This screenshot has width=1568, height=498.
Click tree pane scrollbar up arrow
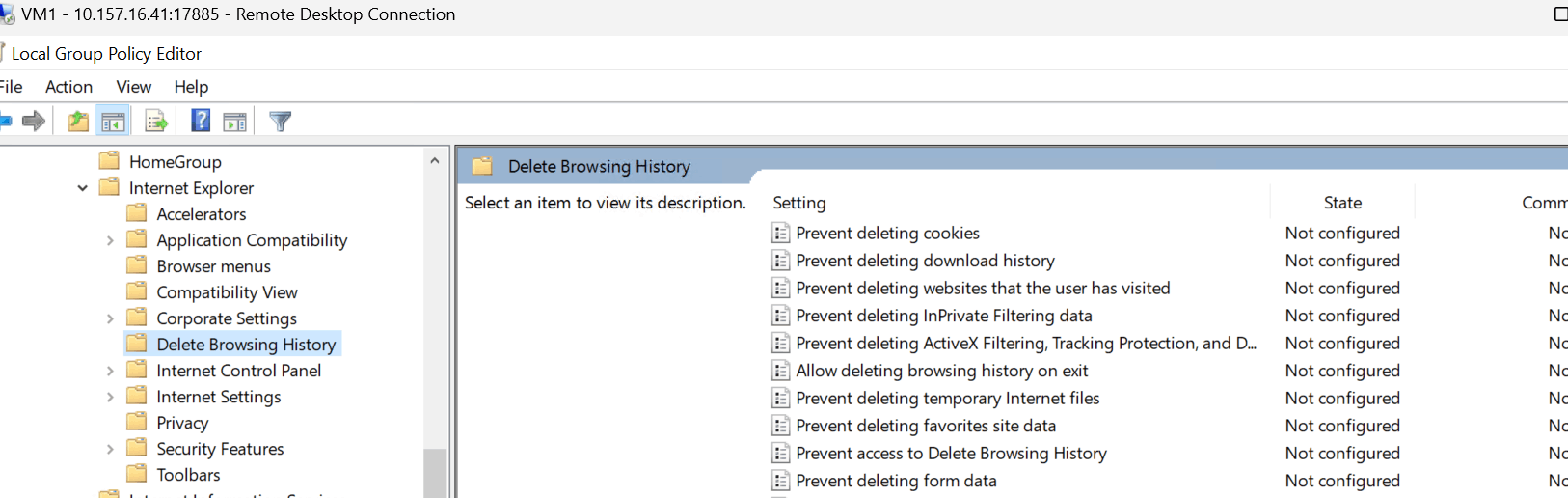[435, 160]
